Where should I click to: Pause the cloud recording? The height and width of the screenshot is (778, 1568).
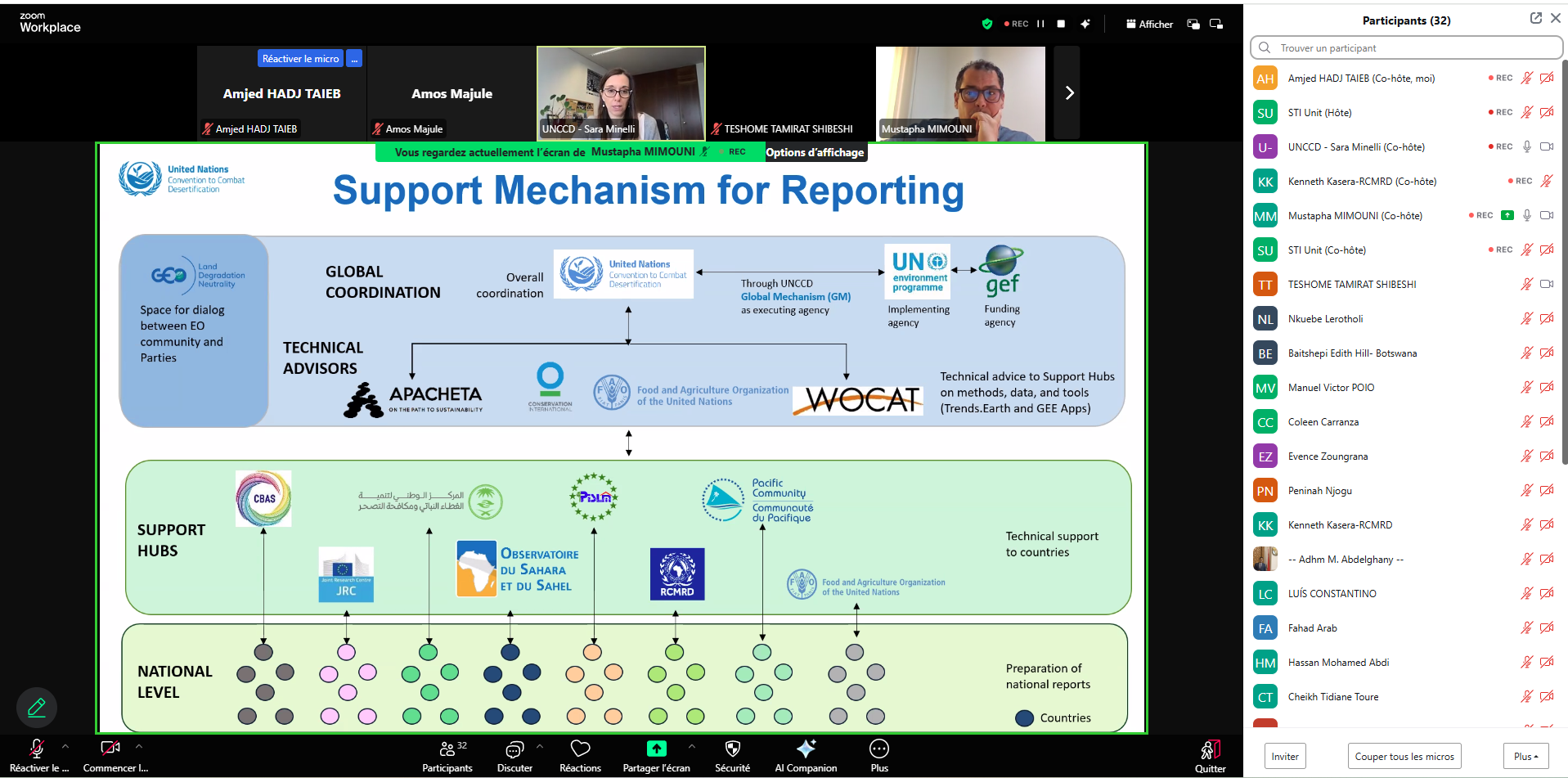tap(1040, 24)
